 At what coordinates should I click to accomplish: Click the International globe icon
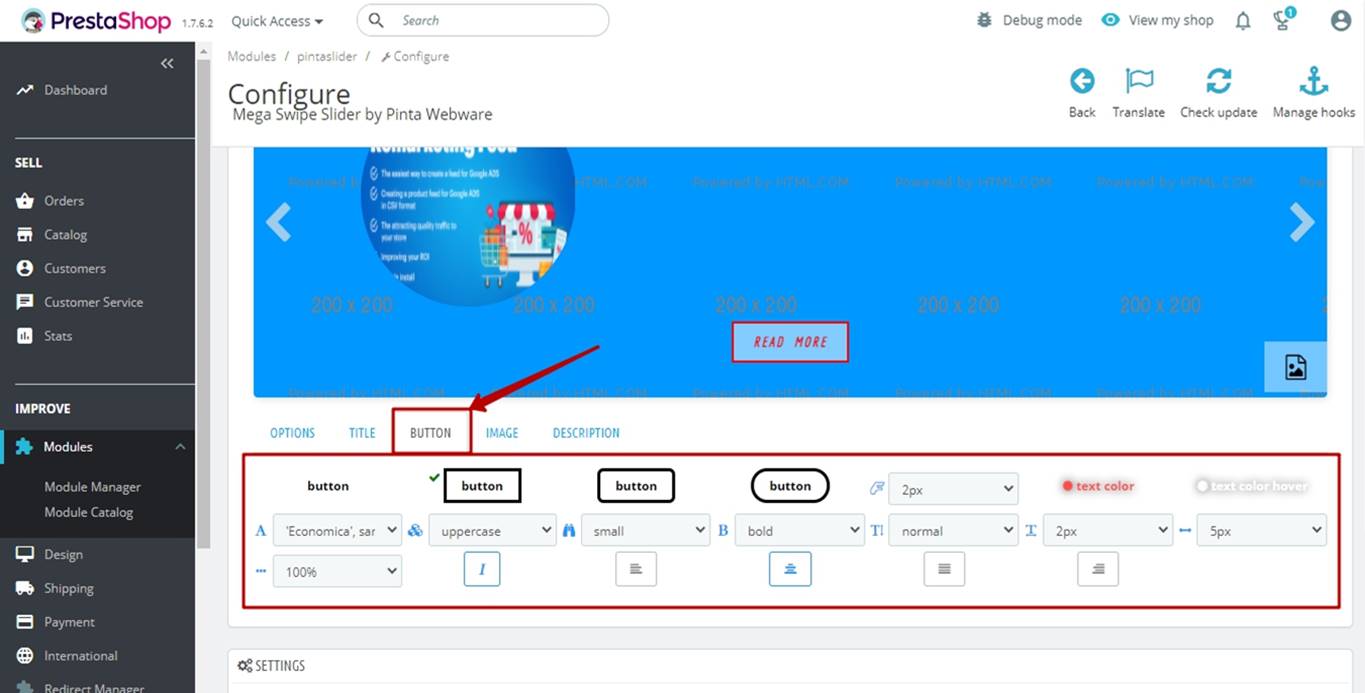[x=25, y=656]
